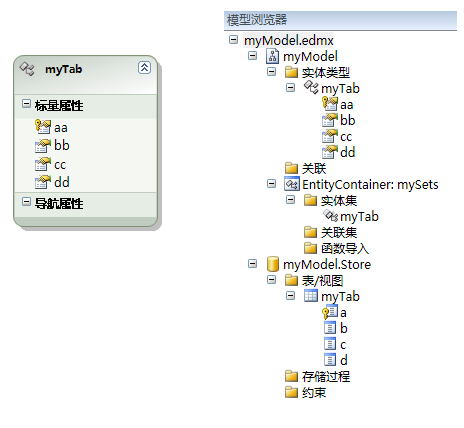The height and width of the screenshot is (428, 464).
Task: Select the aa label in entity diagram
Action: (61, 128)
